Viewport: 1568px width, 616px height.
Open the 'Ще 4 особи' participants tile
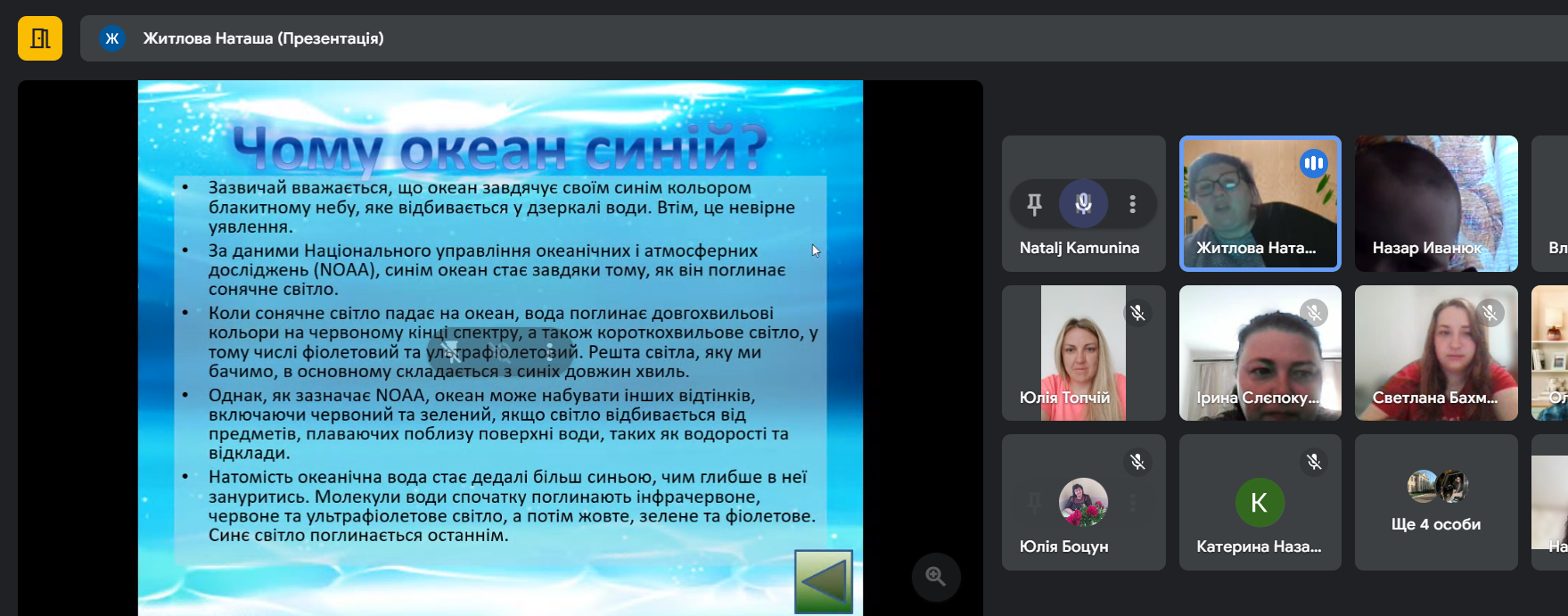click(x=1435, y=503)
